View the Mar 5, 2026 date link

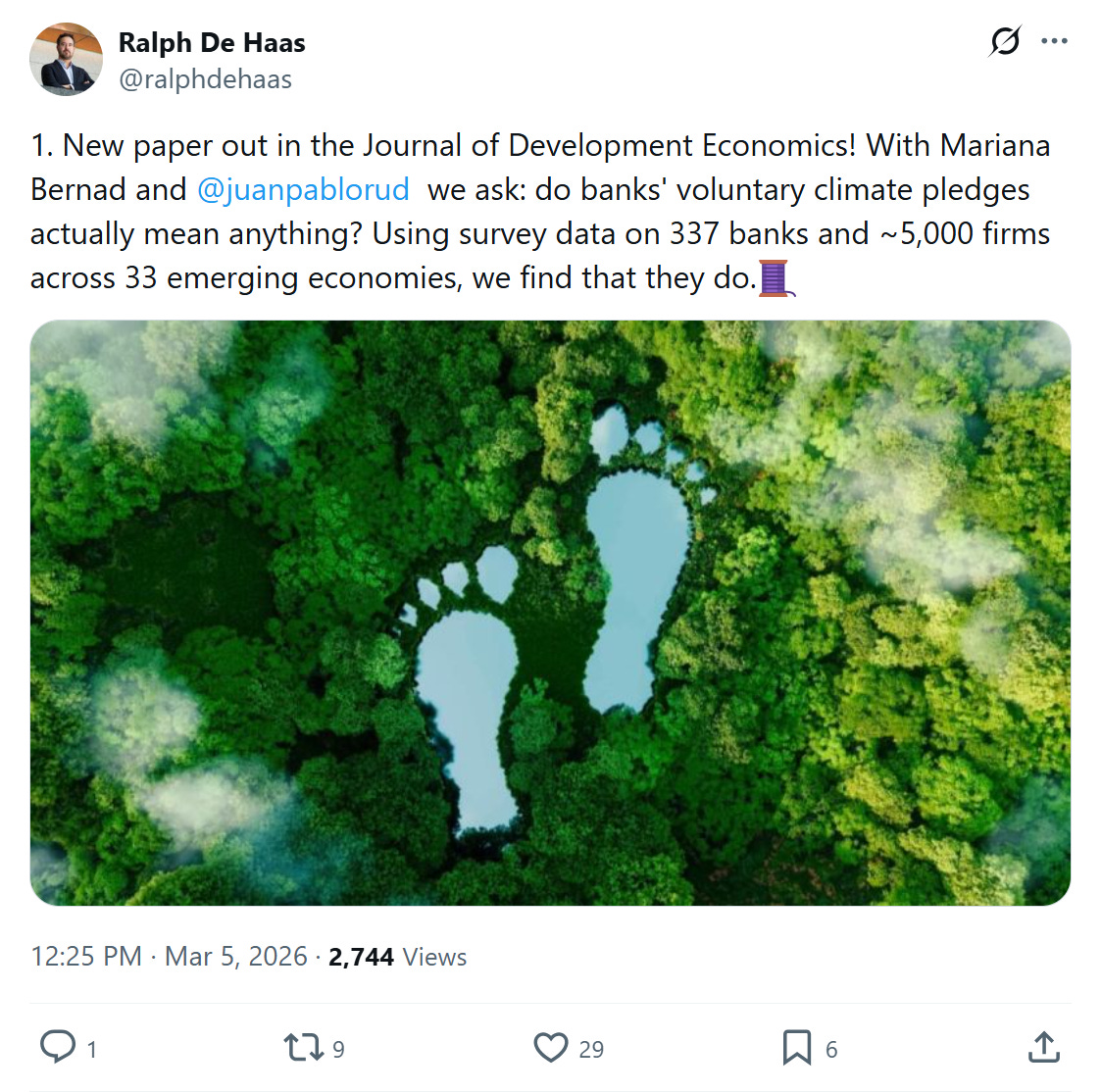click(236, 957)
